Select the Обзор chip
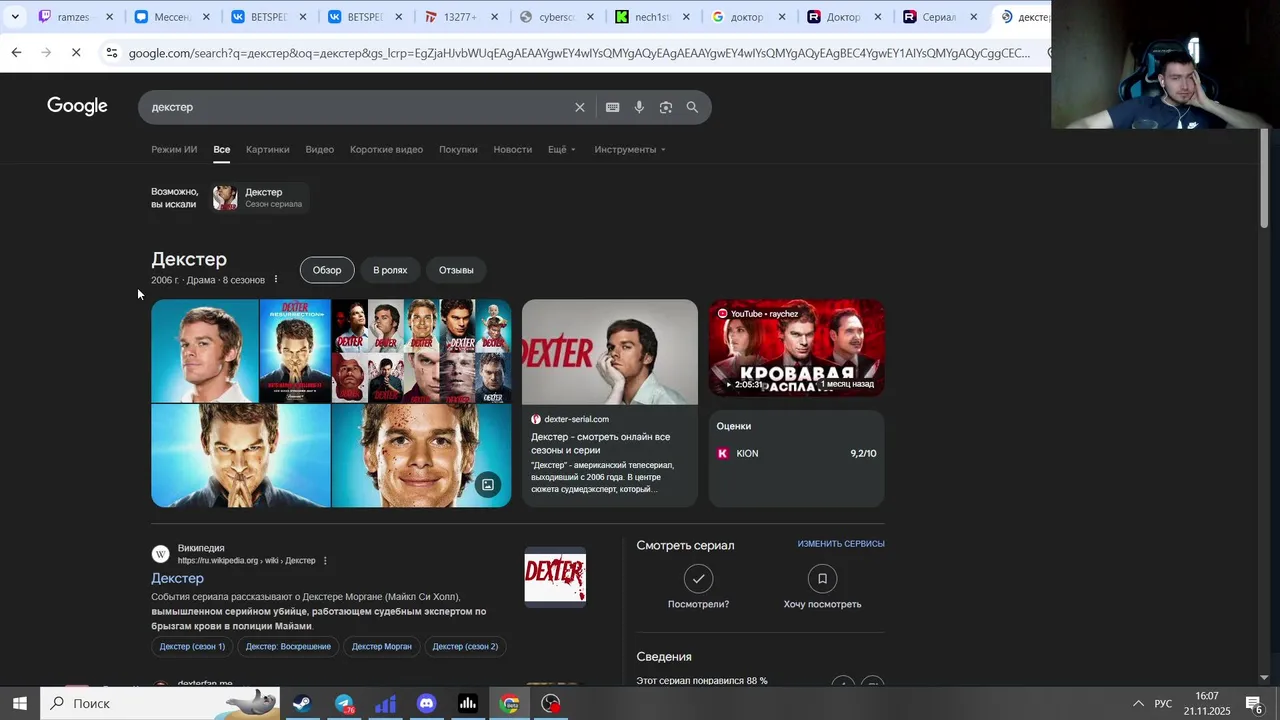Image resolution: width=1280 pixels, height=720 pixels. tap(327, 270)
